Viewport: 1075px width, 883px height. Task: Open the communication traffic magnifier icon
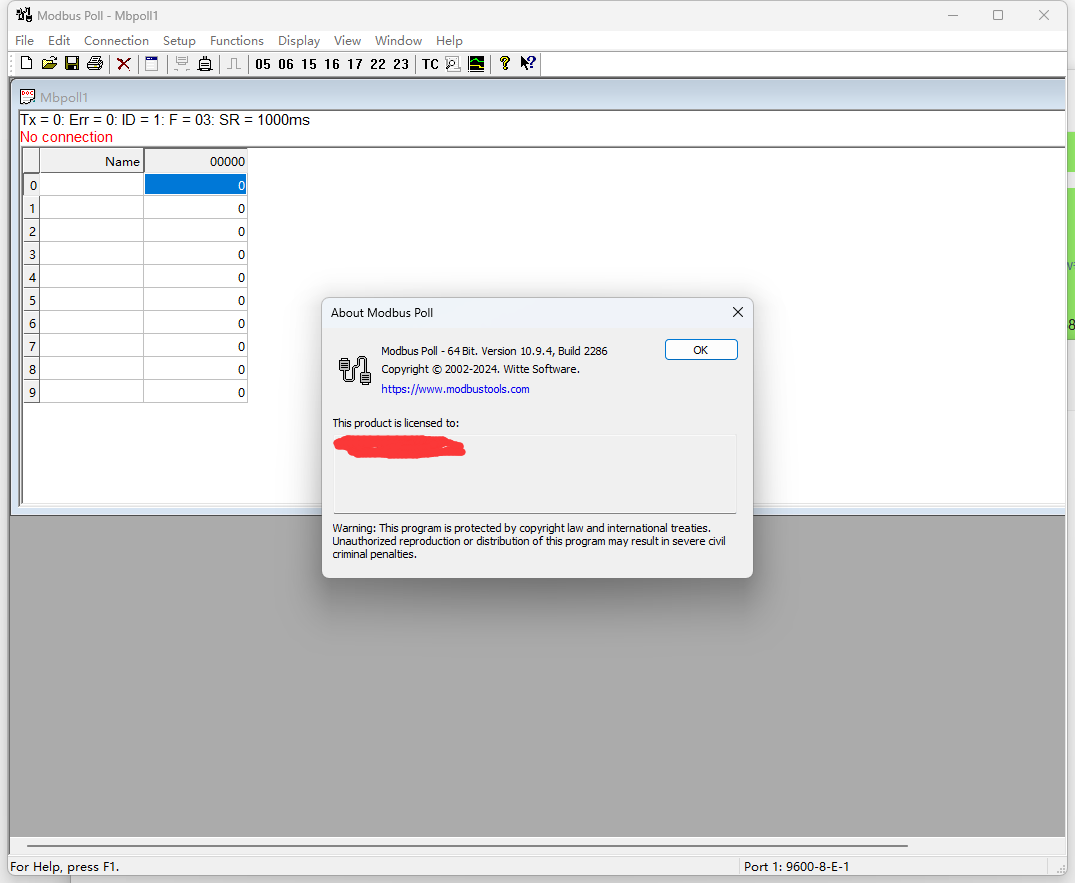[x=452, y=64]
